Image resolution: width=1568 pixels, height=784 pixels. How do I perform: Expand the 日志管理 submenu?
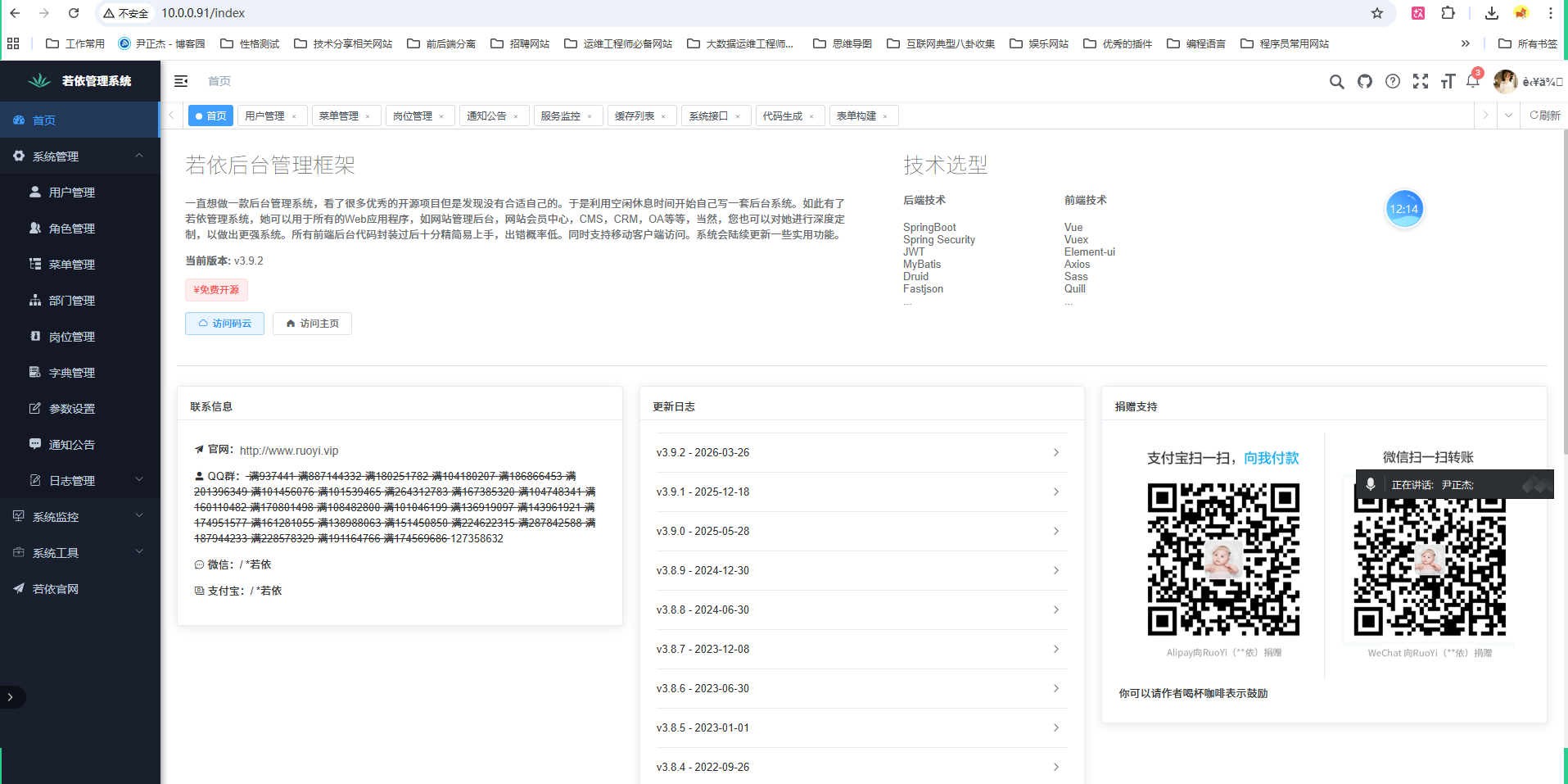[80, 480]
